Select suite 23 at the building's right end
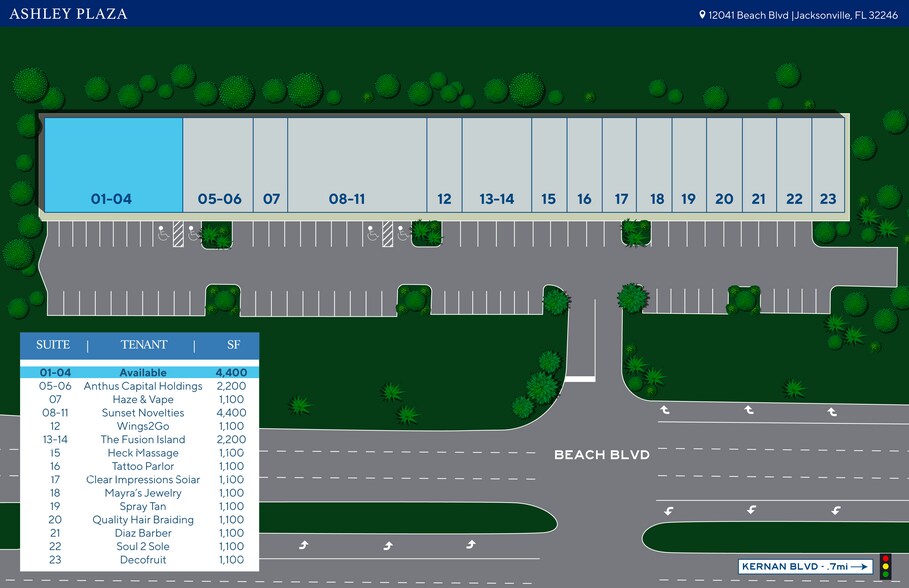The width and height of the screenshot is (909, 588). click(828, 165)
